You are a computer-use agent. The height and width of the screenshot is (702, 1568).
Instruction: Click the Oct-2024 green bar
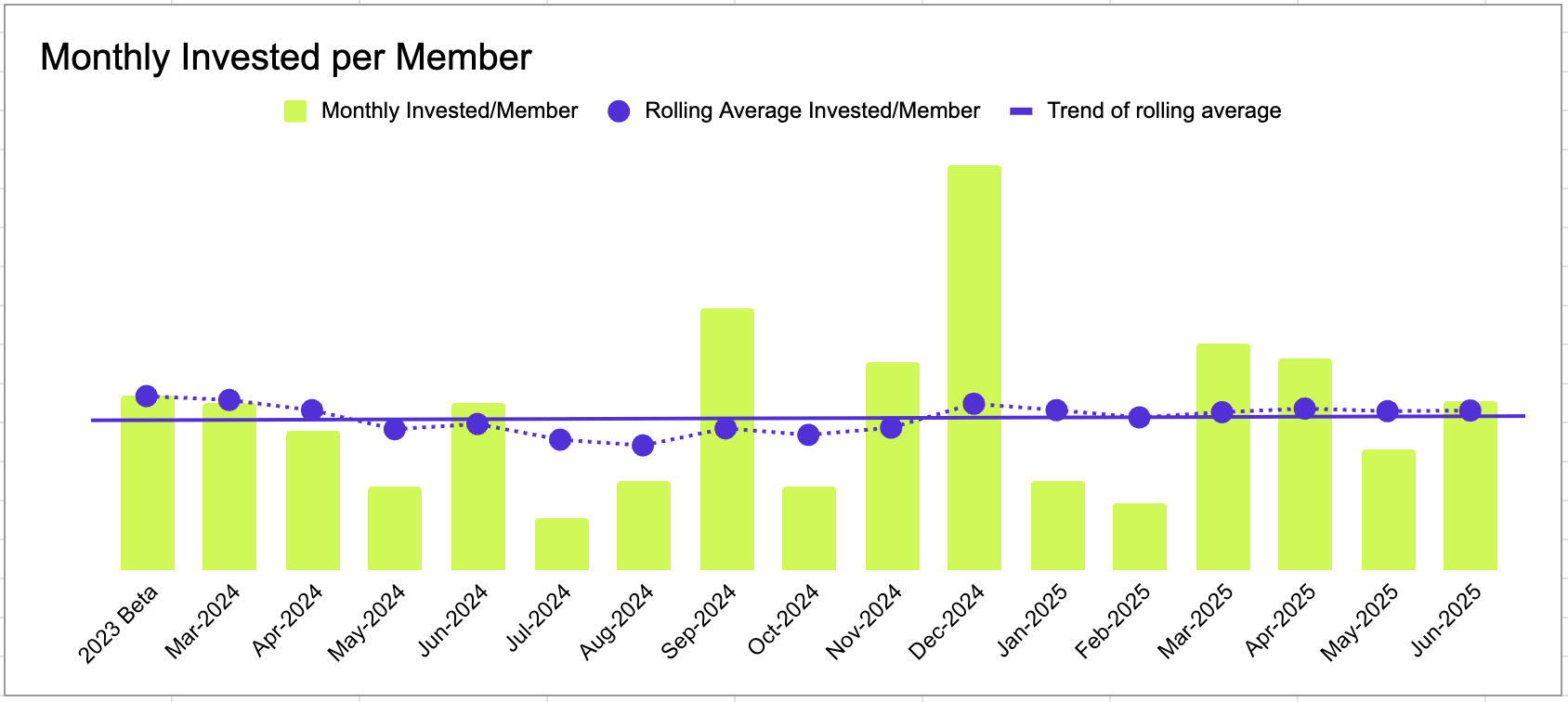tap(809, 528)
